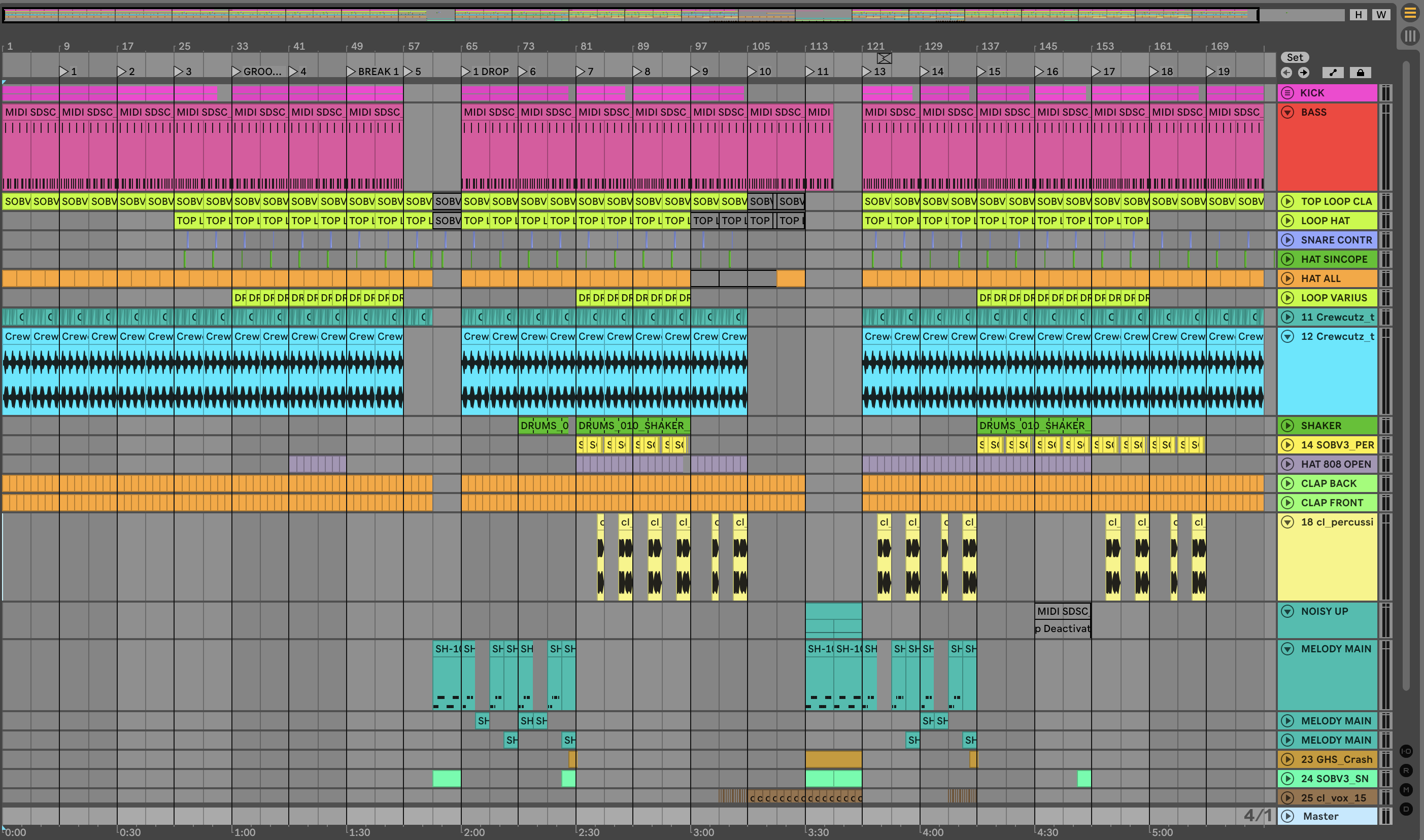
Task: Show Track Delay section with D button
Action: click(1406, 810)
